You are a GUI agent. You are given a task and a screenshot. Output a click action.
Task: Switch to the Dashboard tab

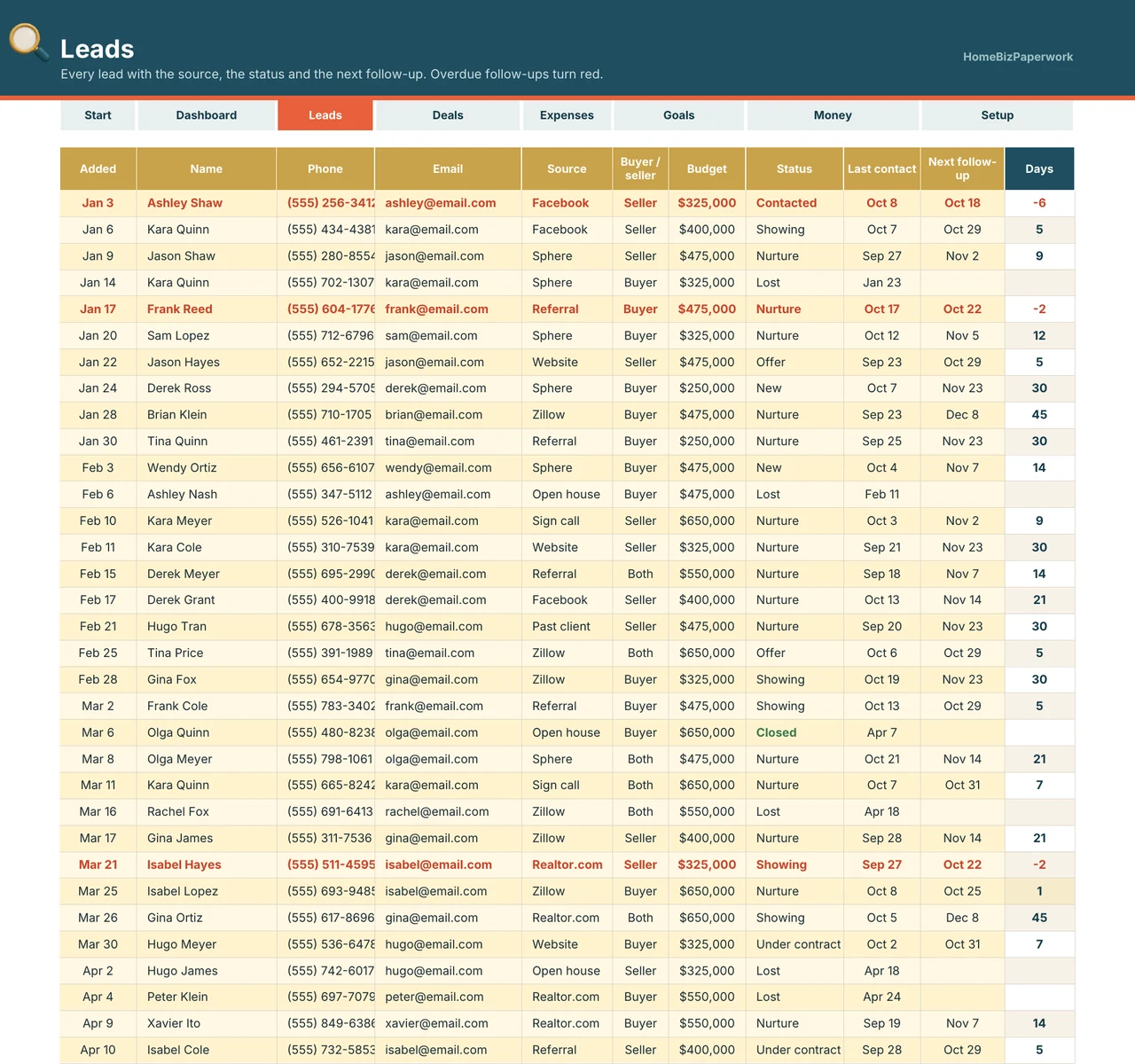[x=207, y=115]
